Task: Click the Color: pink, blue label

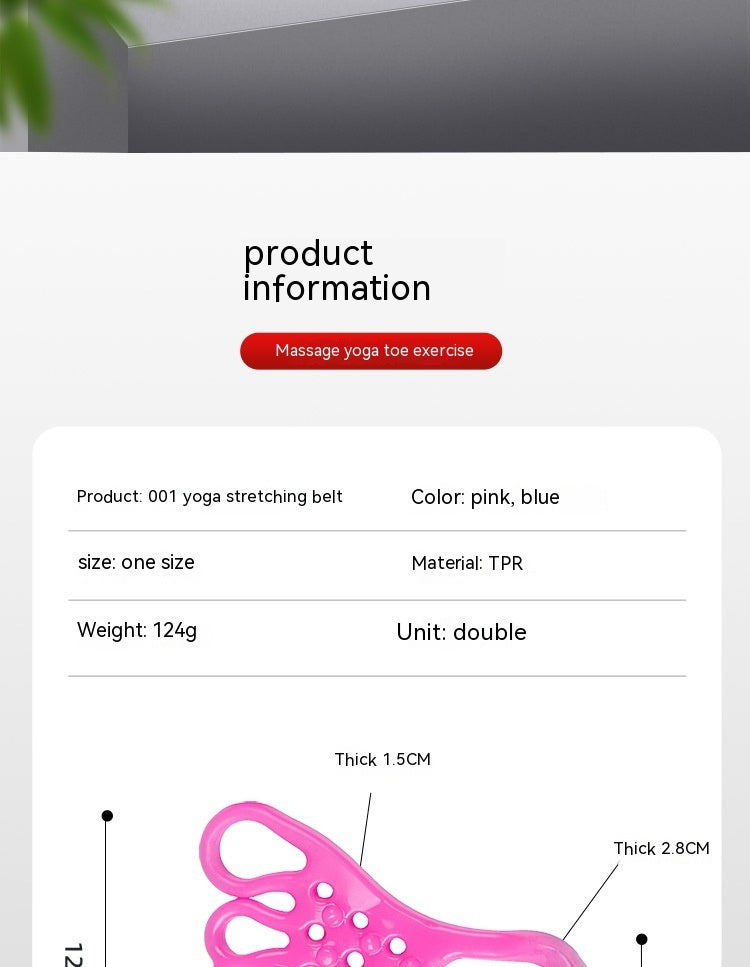Action: tap(485, 497)
